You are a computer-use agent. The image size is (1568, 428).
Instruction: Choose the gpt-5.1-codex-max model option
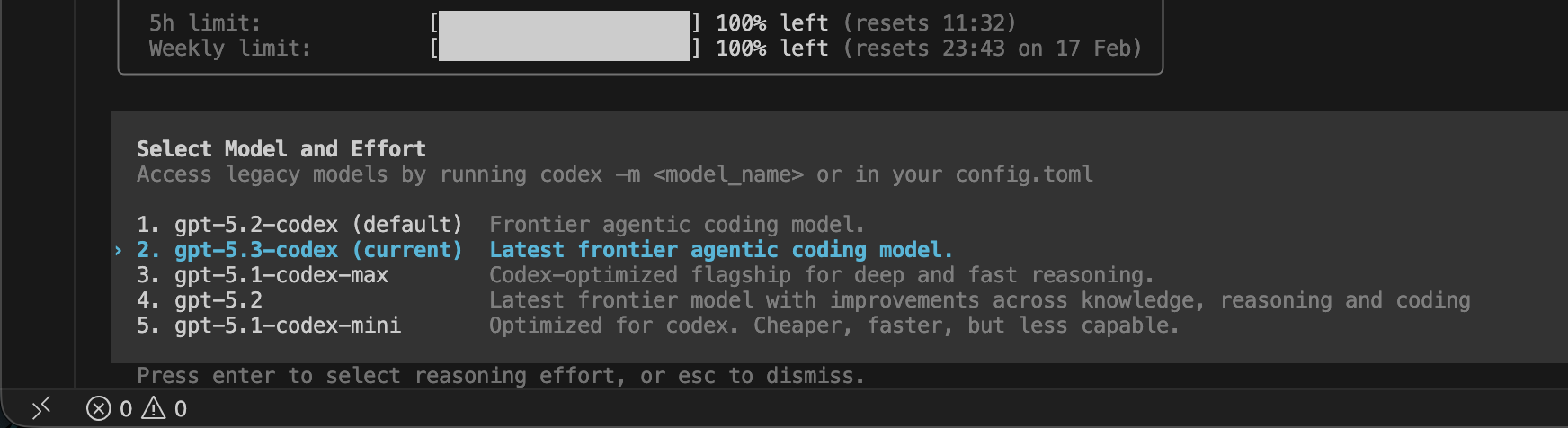(x=281, y=275)
